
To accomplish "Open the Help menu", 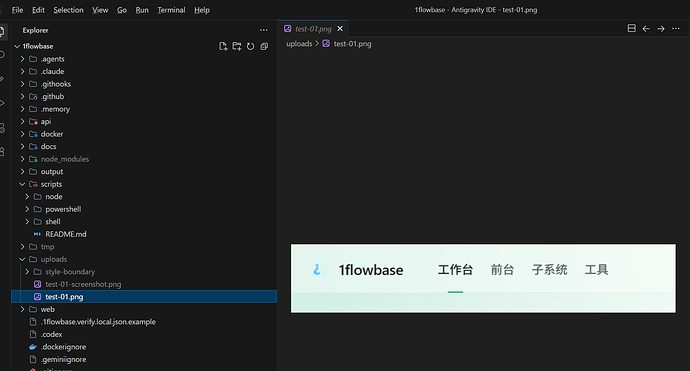I will point(202,10).
